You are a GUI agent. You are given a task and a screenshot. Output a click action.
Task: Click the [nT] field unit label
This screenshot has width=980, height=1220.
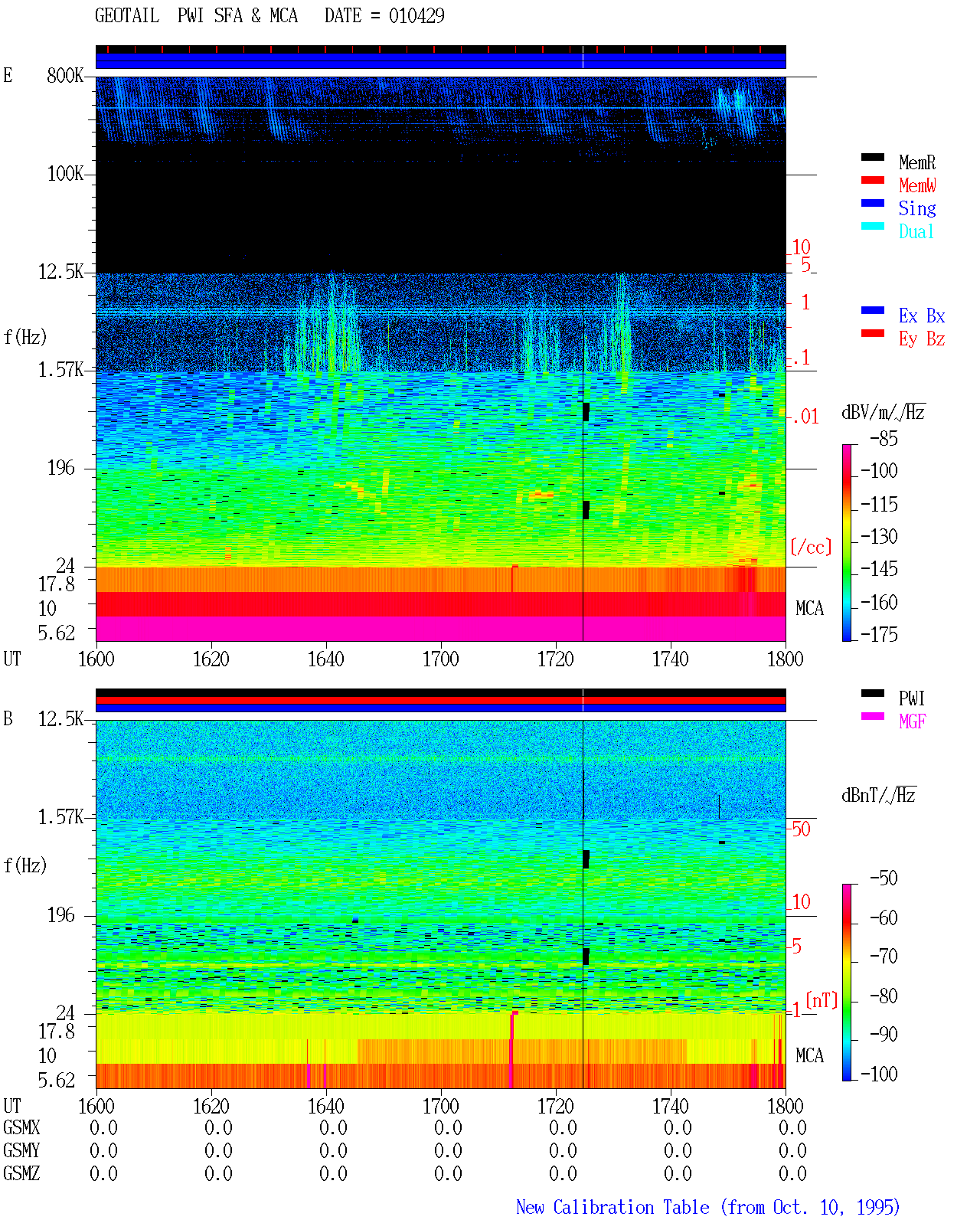pos(822,1000)
